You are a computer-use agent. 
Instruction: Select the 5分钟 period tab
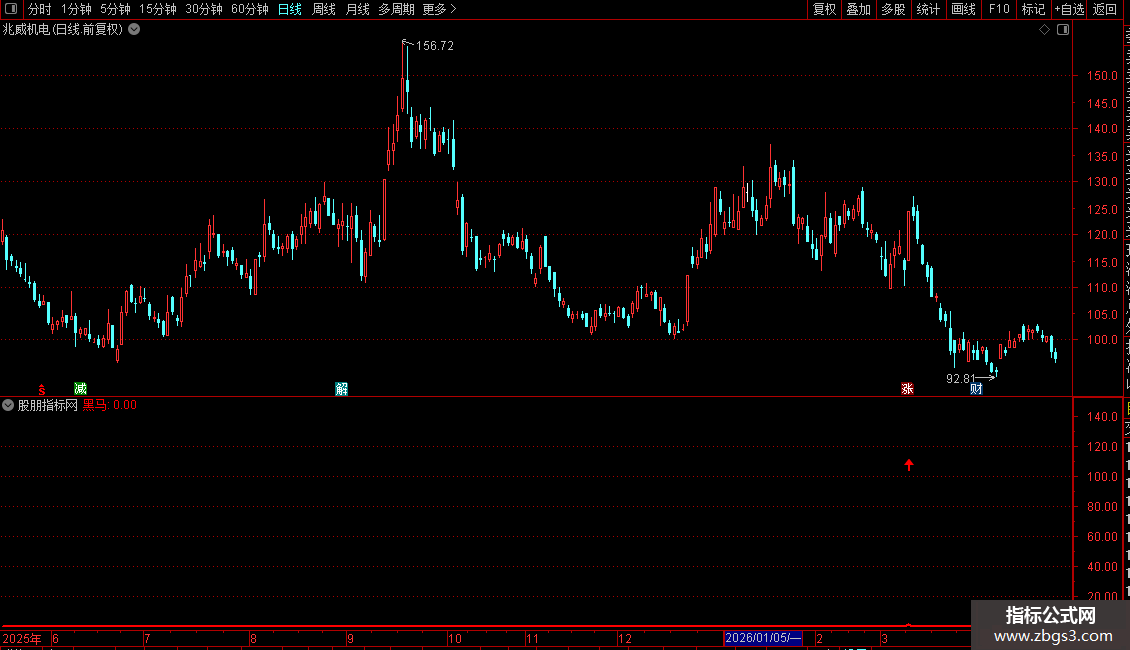click(115, 9)
